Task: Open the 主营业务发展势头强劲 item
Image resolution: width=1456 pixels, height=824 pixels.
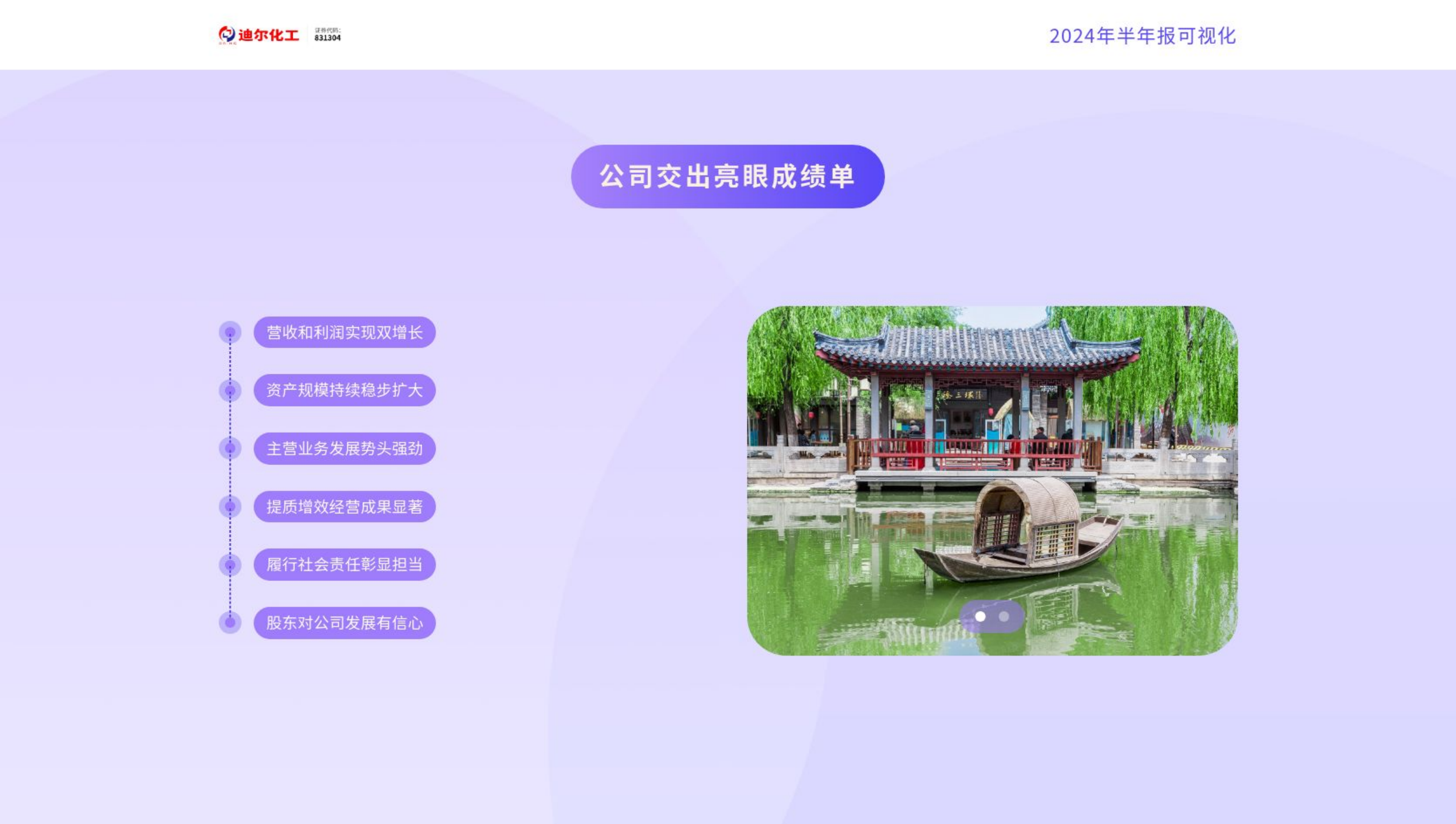Action: tap(344, 448)
